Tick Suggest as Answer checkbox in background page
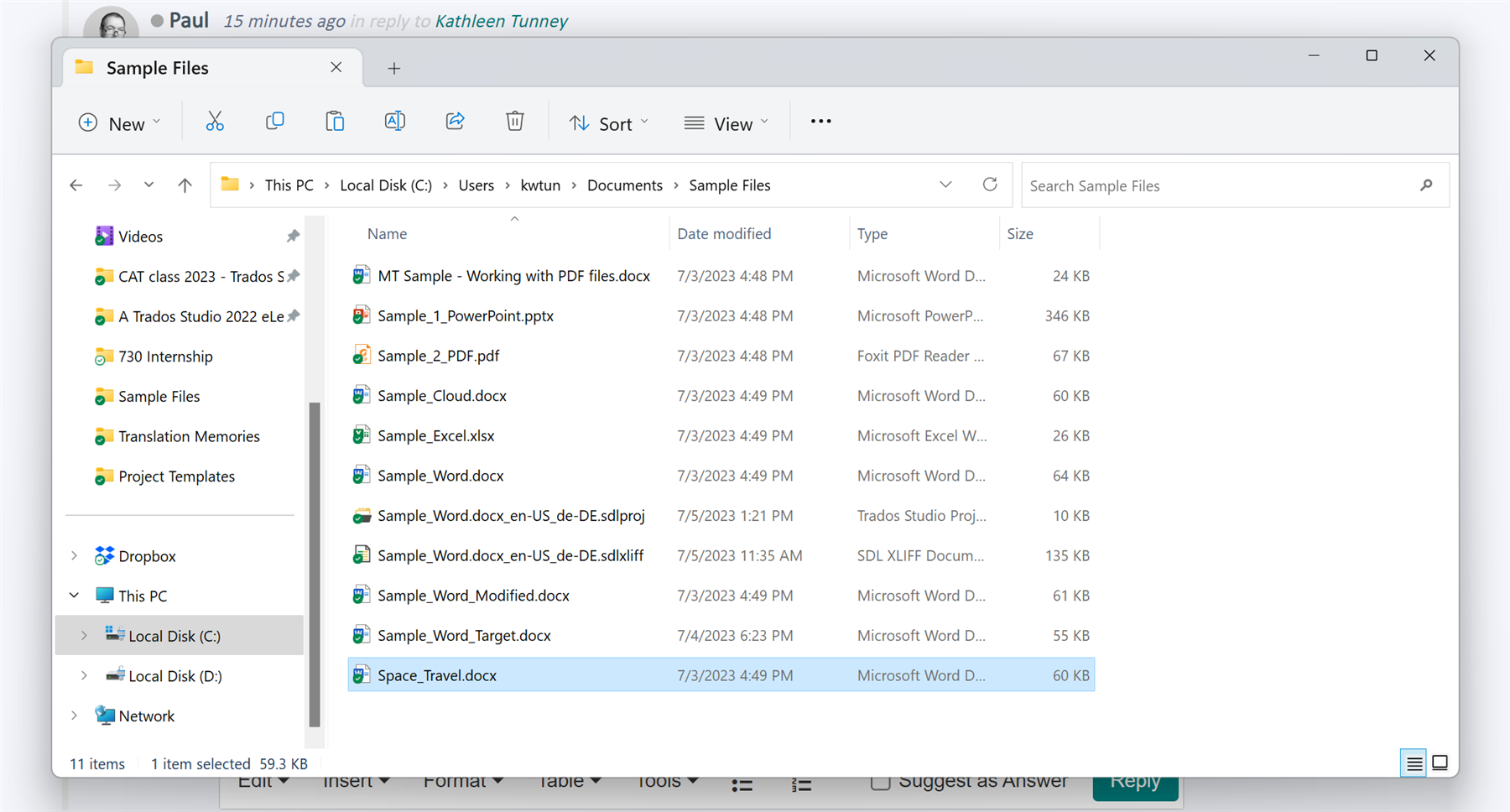 (880, 783)
